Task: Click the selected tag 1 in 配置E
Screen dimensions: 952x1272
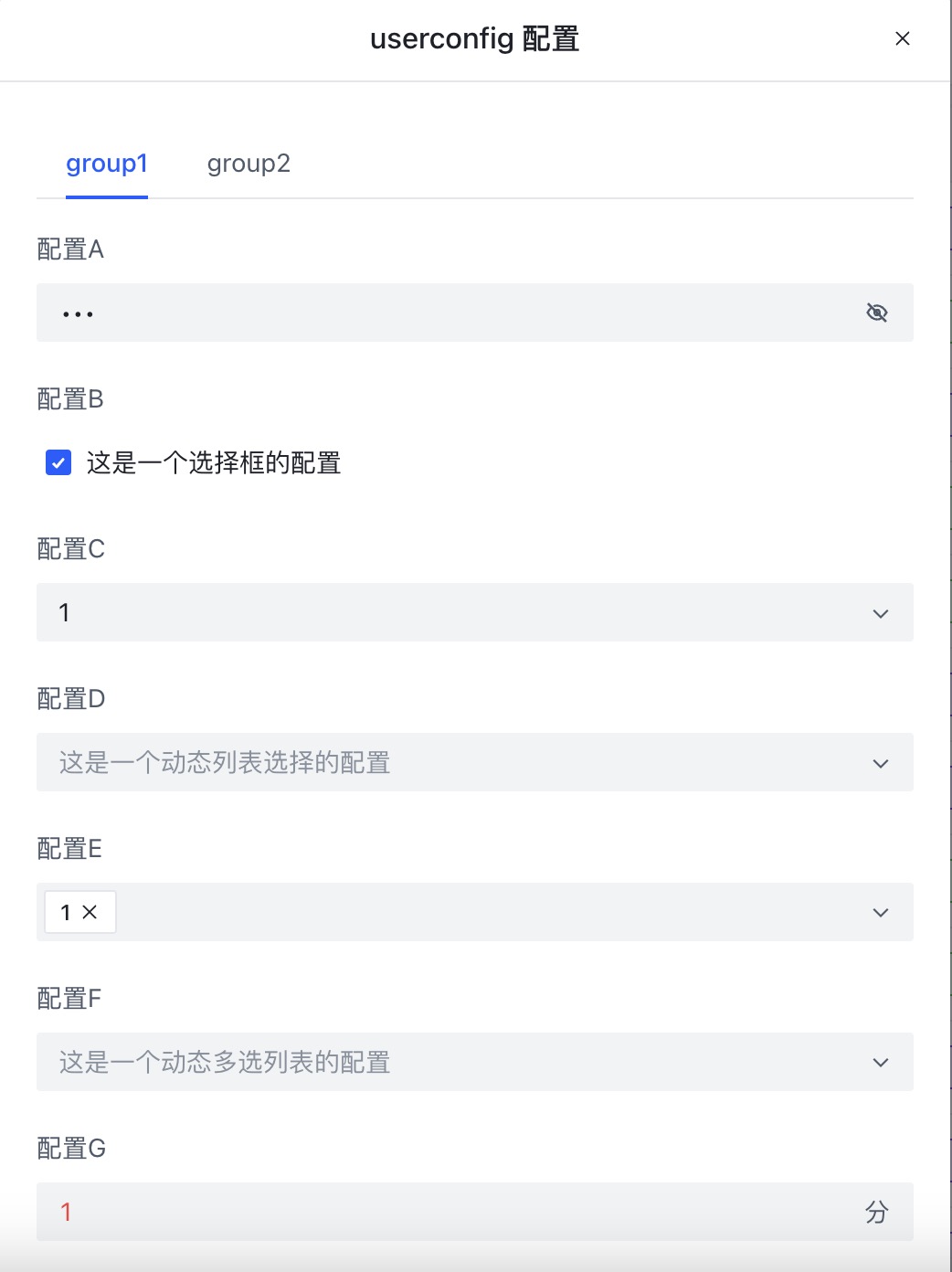Action: point(66,912)
